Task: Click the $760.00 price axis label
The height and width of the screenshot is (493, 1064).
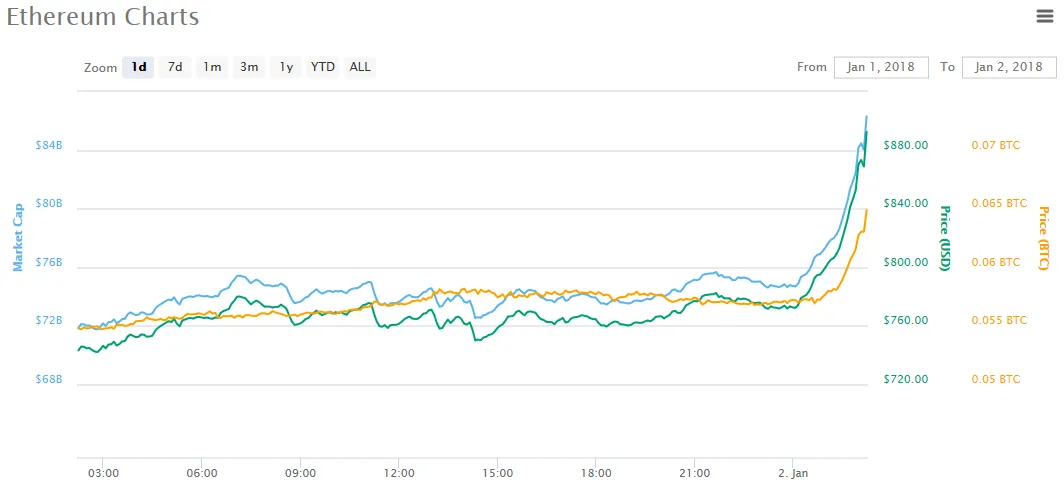Action: tap(906, 321)
